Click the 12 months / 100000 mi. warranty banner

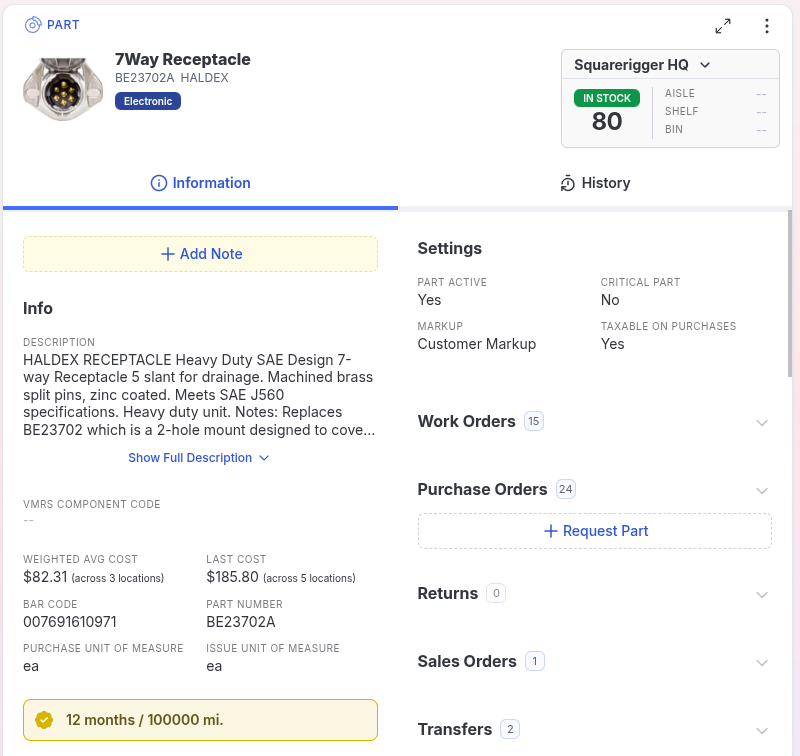[x=201, y=720]
